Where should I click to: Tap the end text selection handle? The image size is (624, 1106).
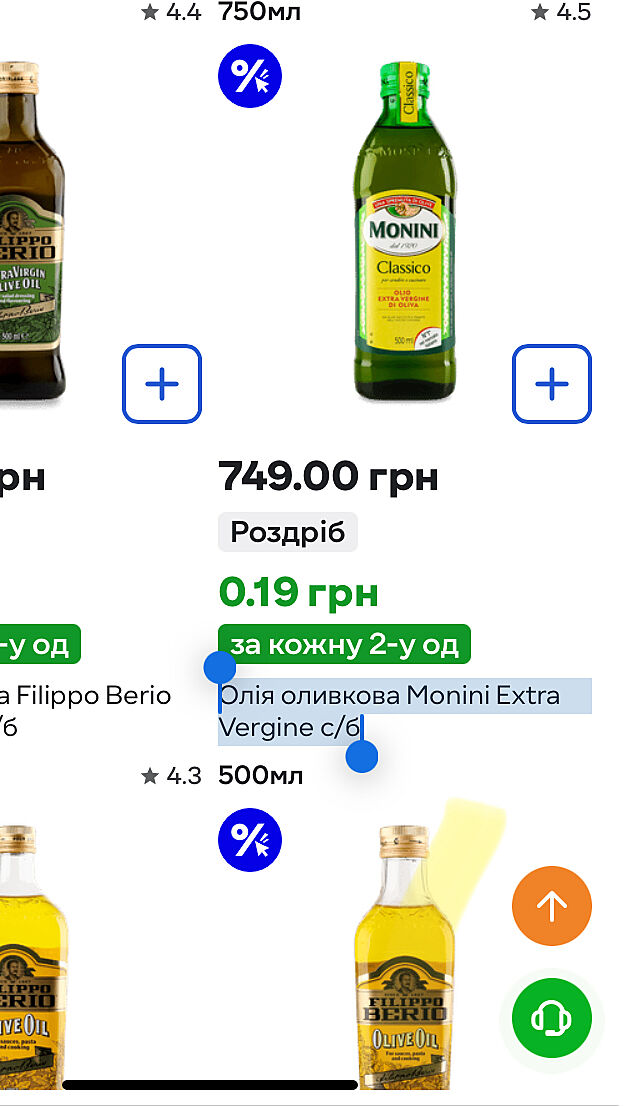coord(362,756)
